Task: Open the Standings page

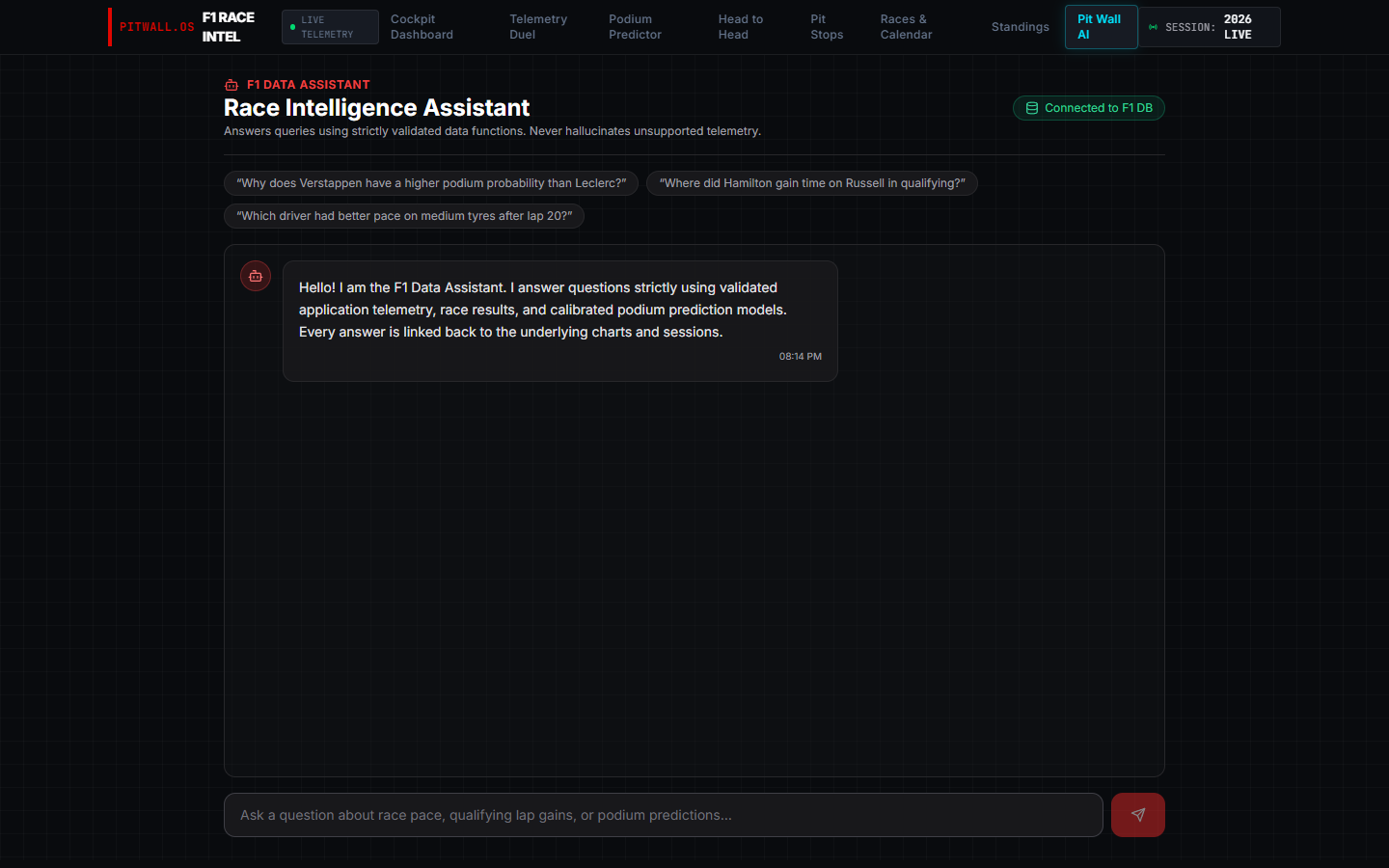Action: coord(1020,27)
